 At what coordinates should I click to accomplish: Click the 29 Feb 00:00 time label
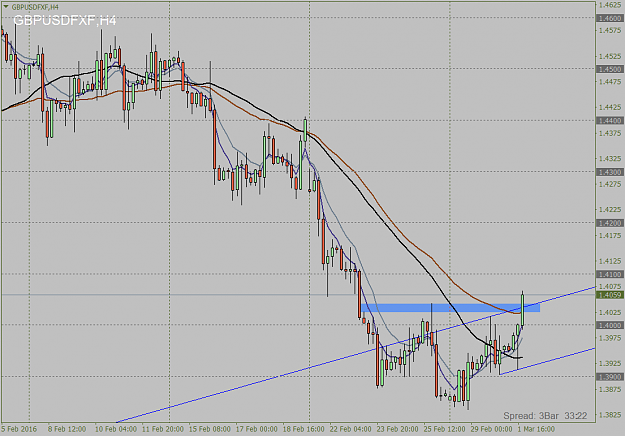coord(491,429)
